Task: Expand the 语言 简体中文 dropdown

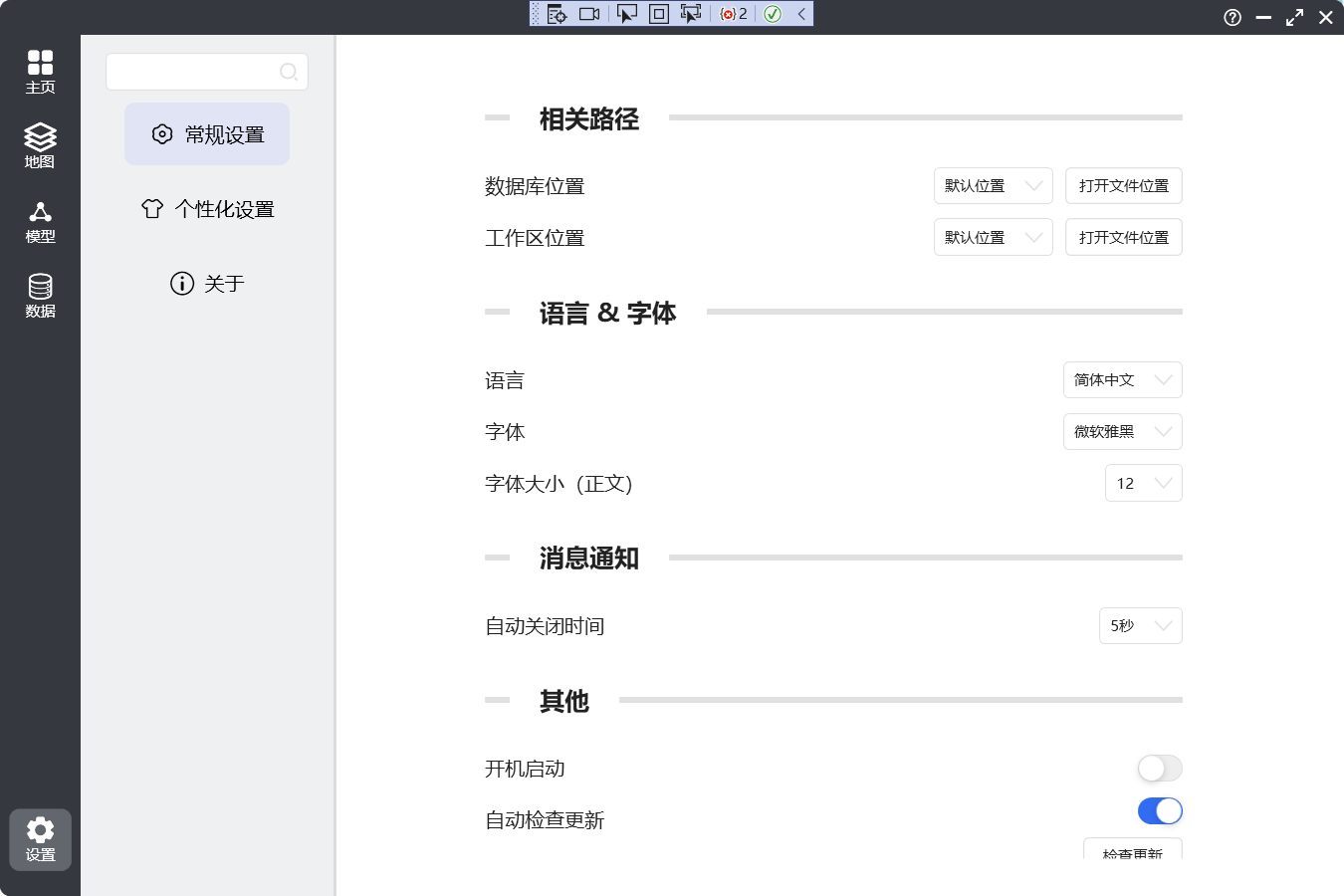Action: point(1122,380)
